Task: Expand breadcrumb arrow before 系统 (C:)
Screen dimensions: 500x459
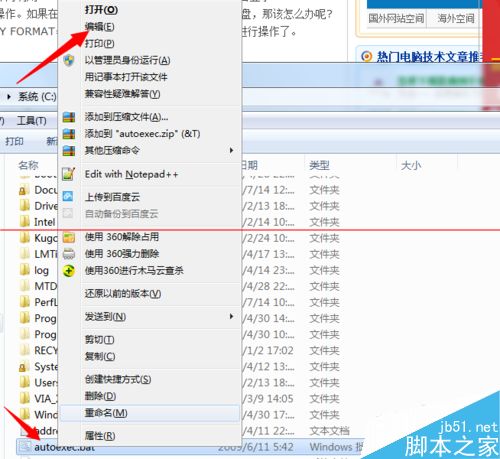Action: tap(9, 97)
